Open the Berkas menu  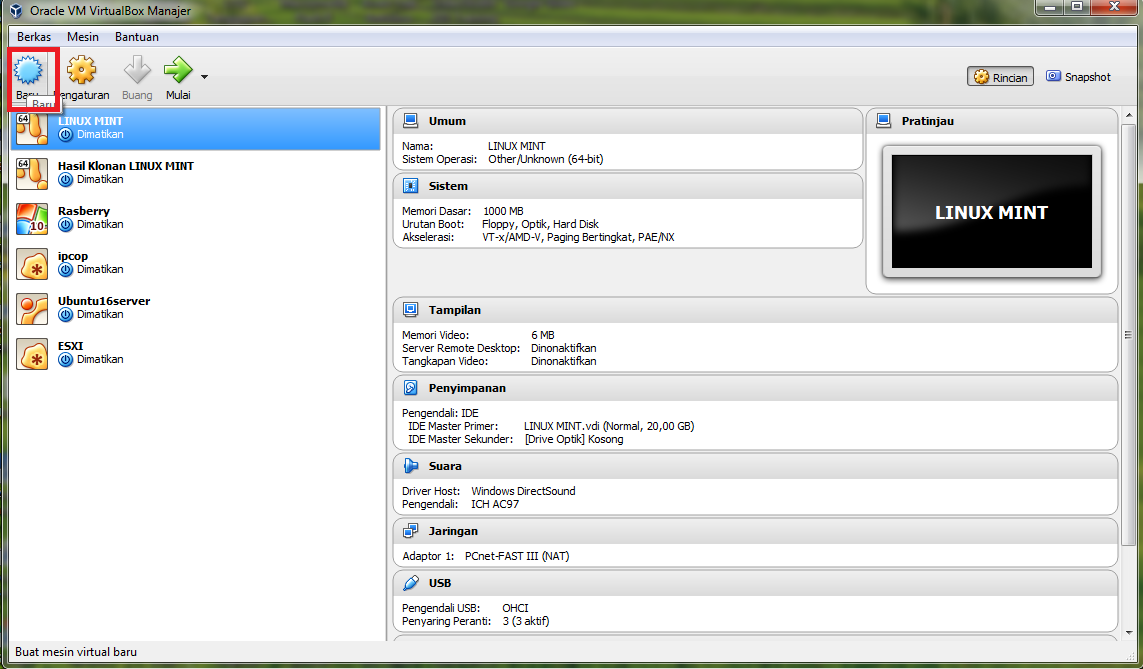(34, 36)
